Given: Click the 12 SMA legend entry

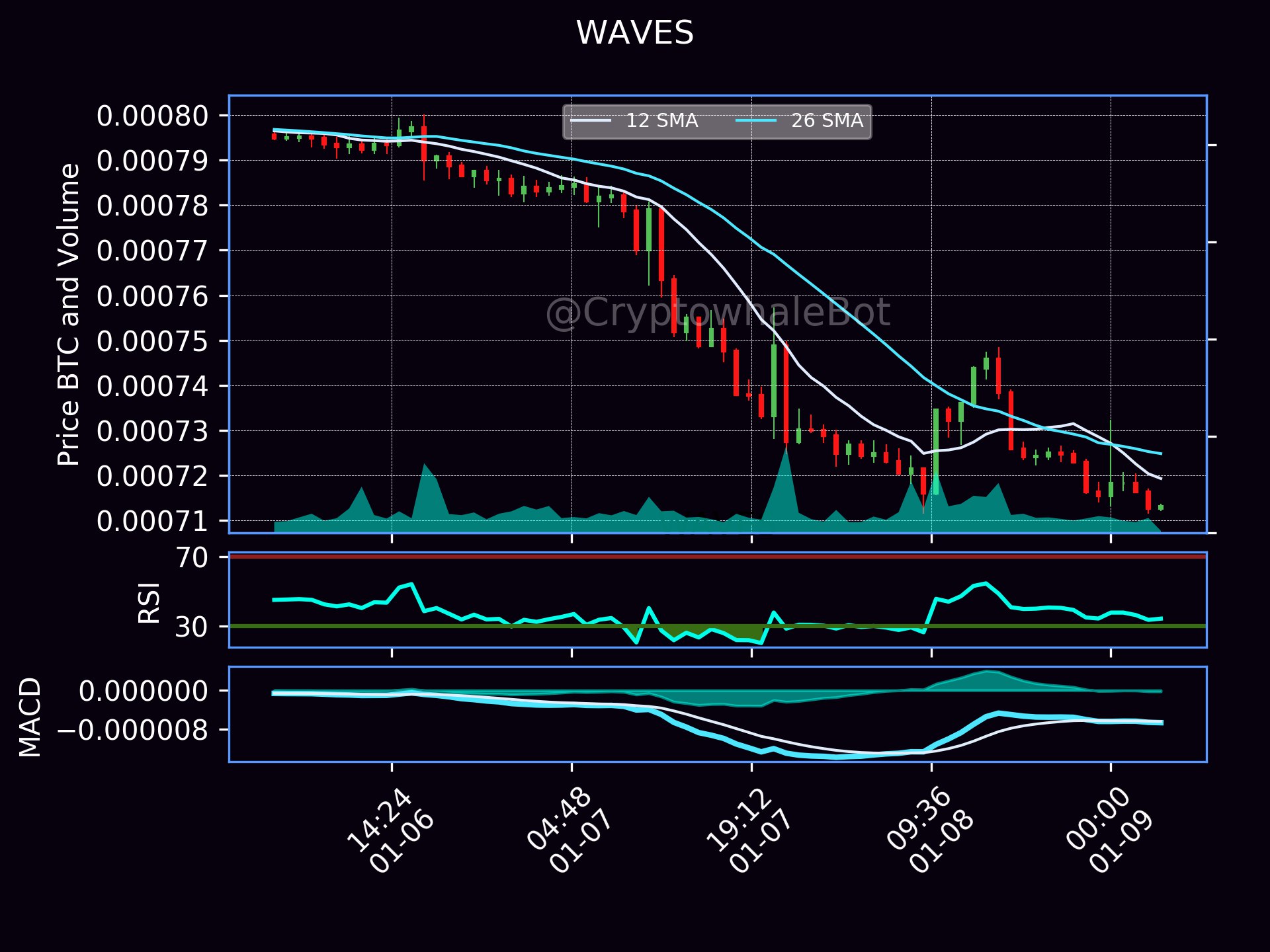Looking at the screenshot, I should 634,120.
